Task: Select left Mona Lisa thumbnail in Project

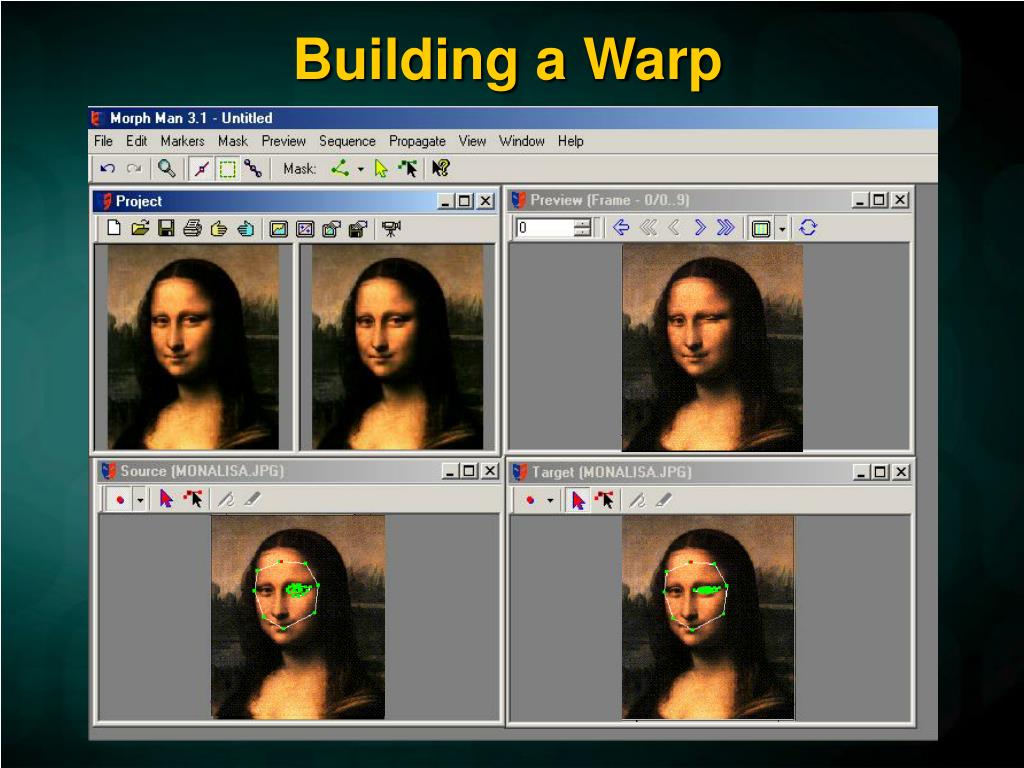Action: pyautogui.click(x=193, y=347)
